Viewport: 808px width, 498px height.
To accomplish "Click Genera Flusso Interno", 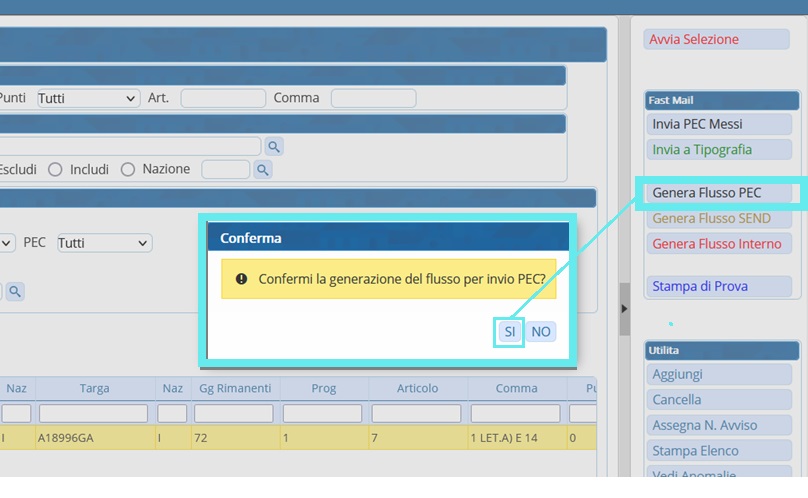I will coord(717,244).
